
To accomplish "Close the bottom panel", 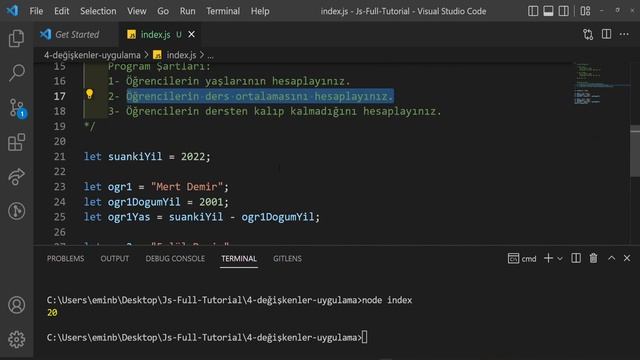I will [x=627, y=258].
